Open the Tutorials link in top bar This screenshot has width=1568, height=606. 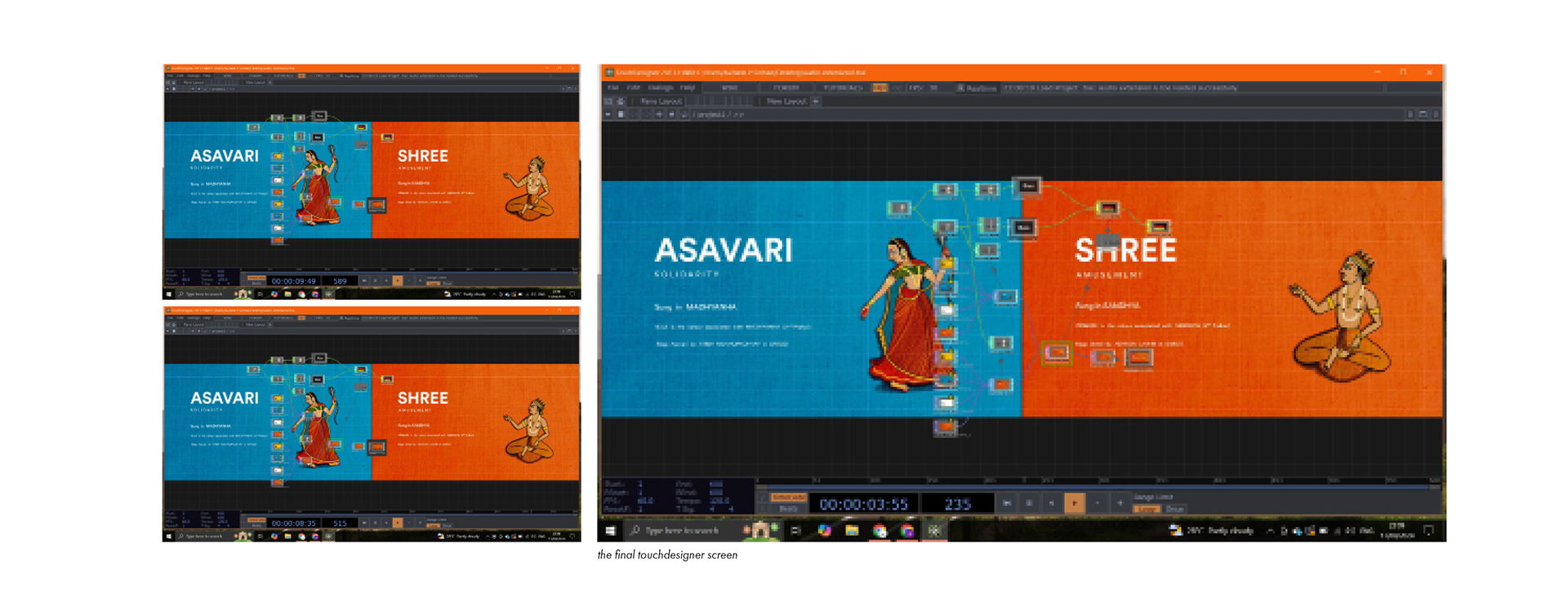844,87
